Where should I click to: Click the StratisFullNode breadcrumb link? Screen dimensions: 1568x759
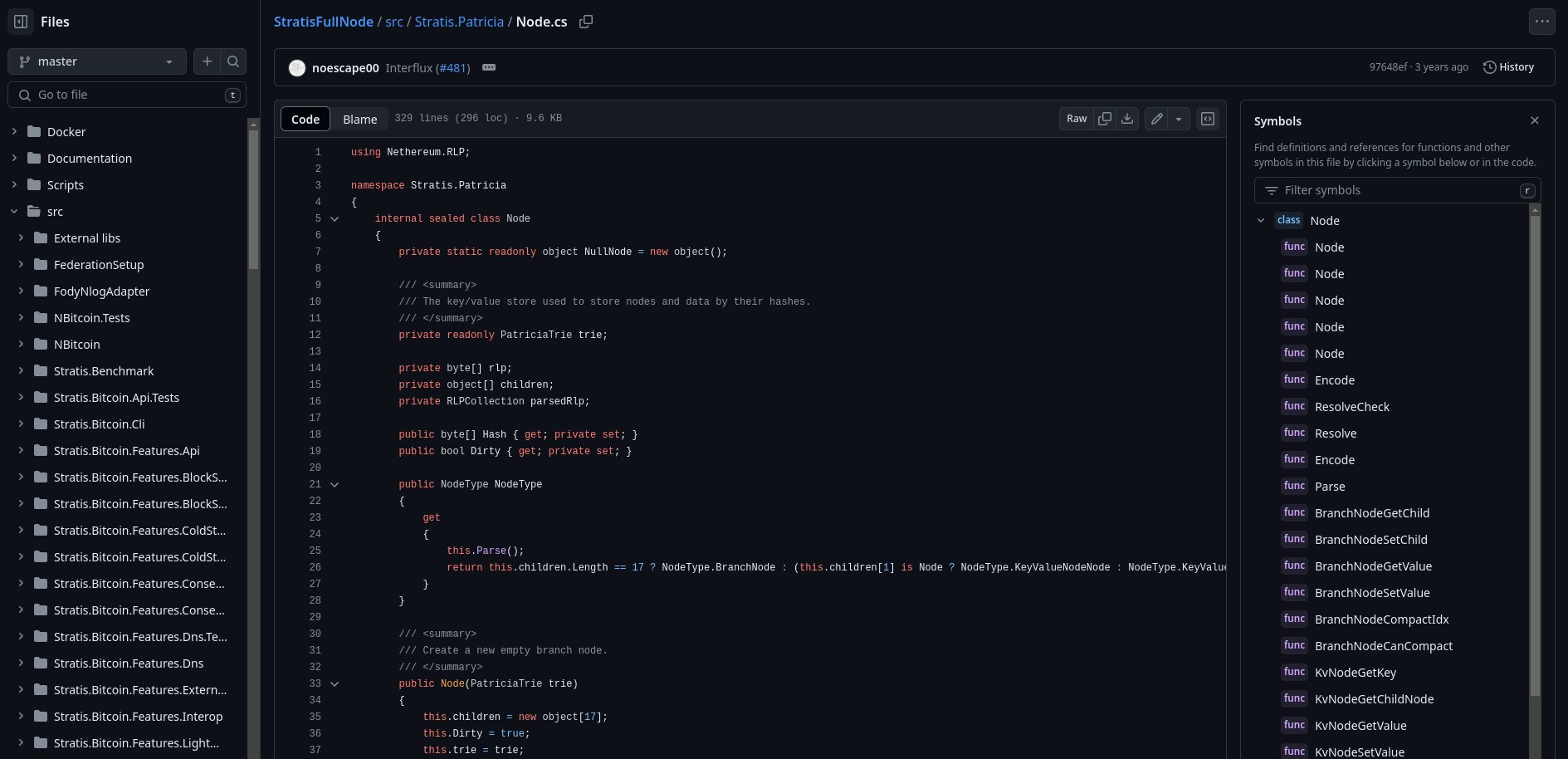click(324, 22)
